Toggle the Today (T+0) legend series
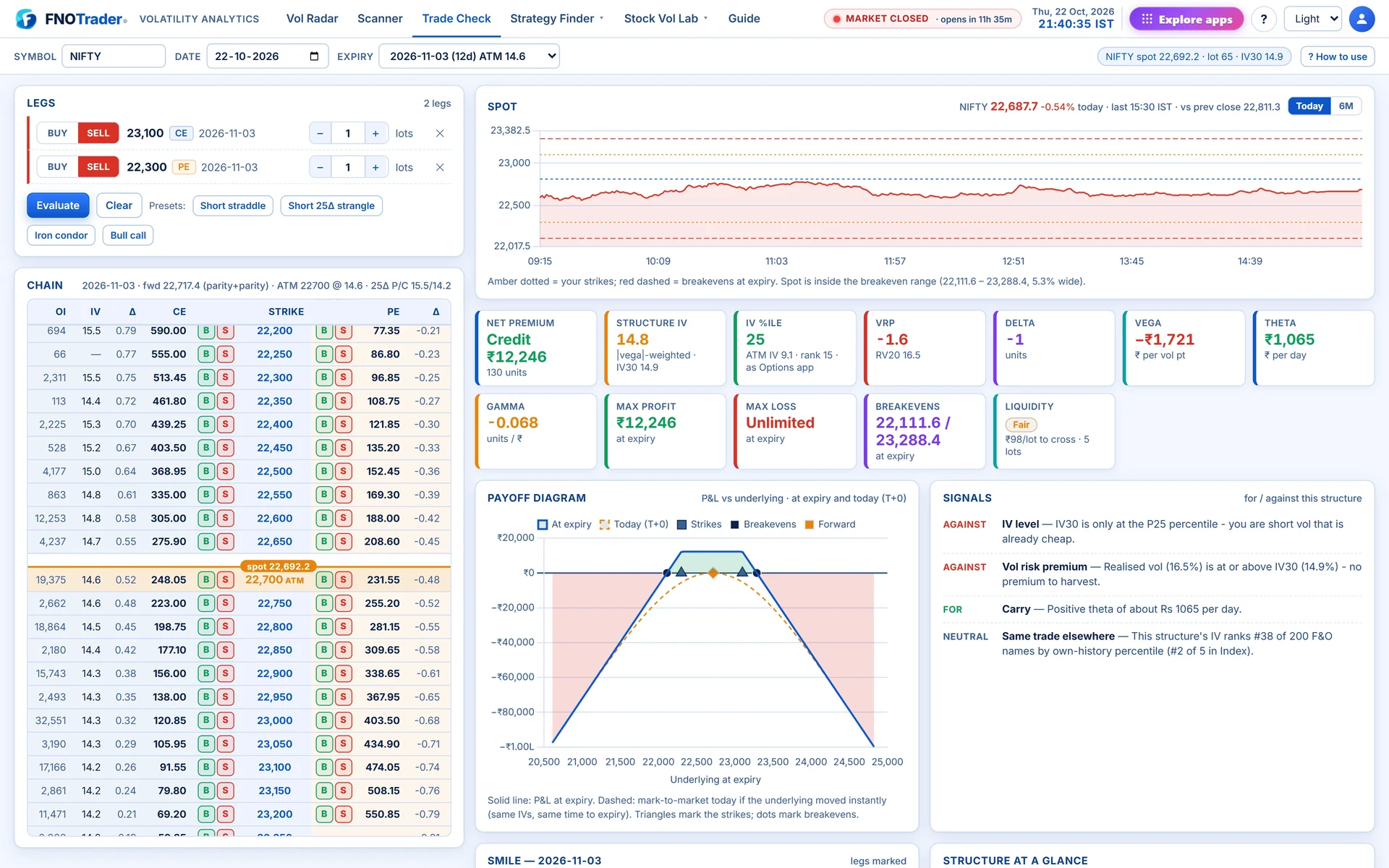 click(634, 524)
